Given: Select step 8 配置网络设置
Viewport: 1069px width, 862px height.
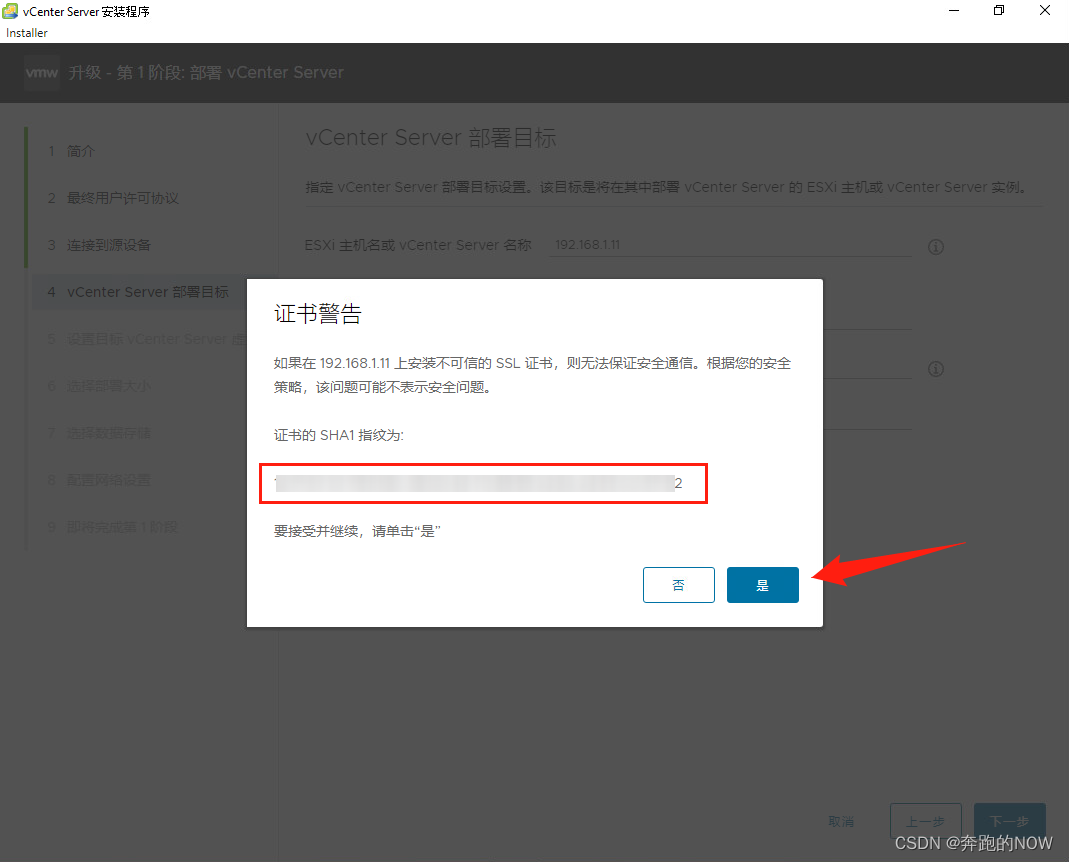Looking at the screenshot, I should click(100, 480).
